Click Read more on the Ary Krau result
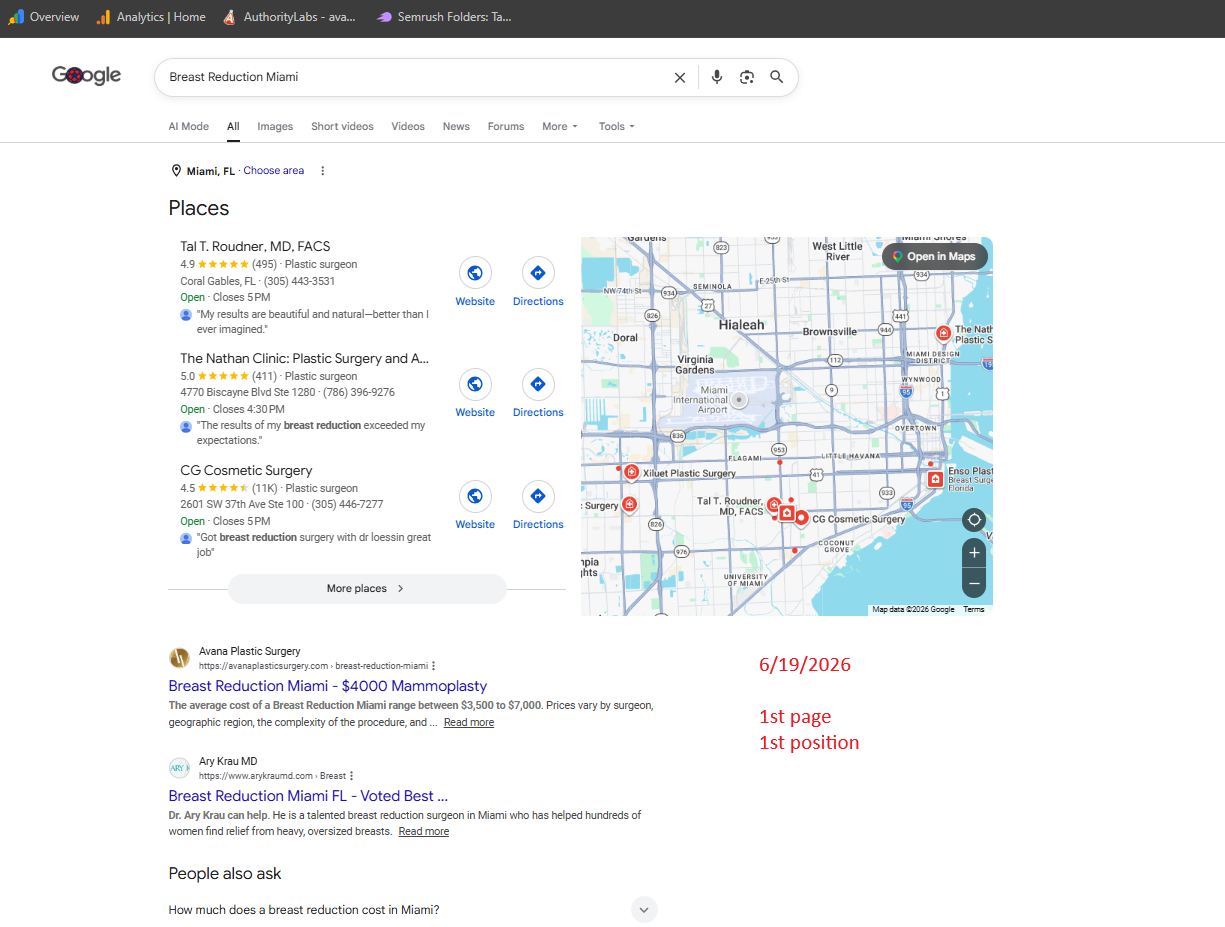Viewport: 1225px width, 927px height. point(424,831)
